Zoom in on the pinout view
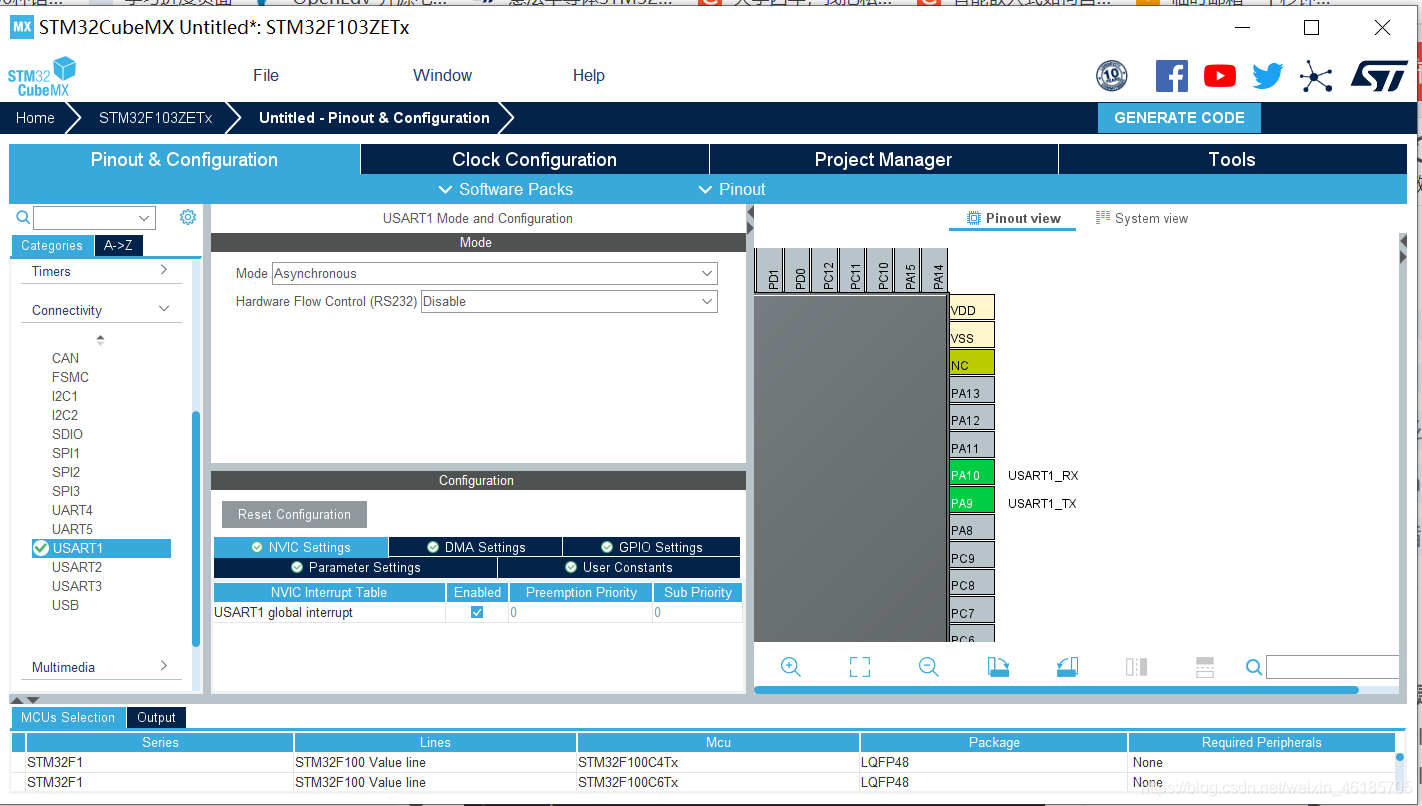Screen dimensions: 1422x806 tap(791, 667)
